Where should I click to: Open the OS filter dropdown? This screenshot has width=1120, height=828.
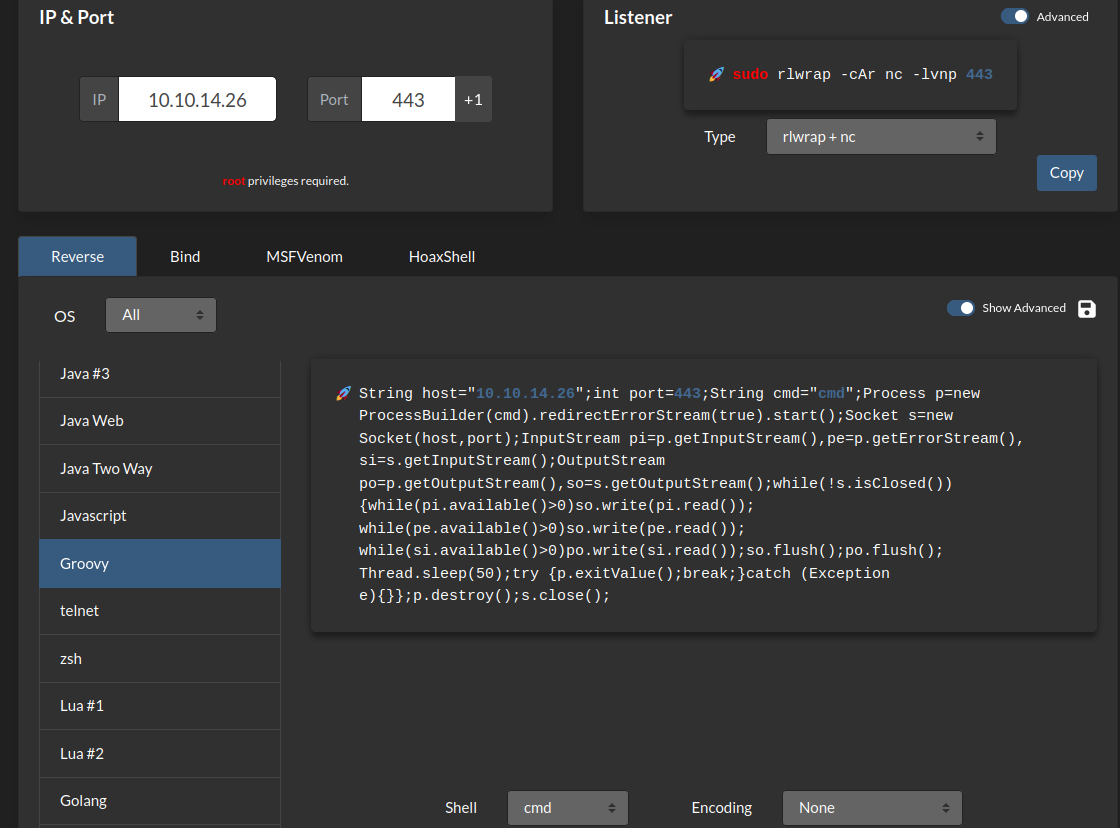[x=161, y=315]
